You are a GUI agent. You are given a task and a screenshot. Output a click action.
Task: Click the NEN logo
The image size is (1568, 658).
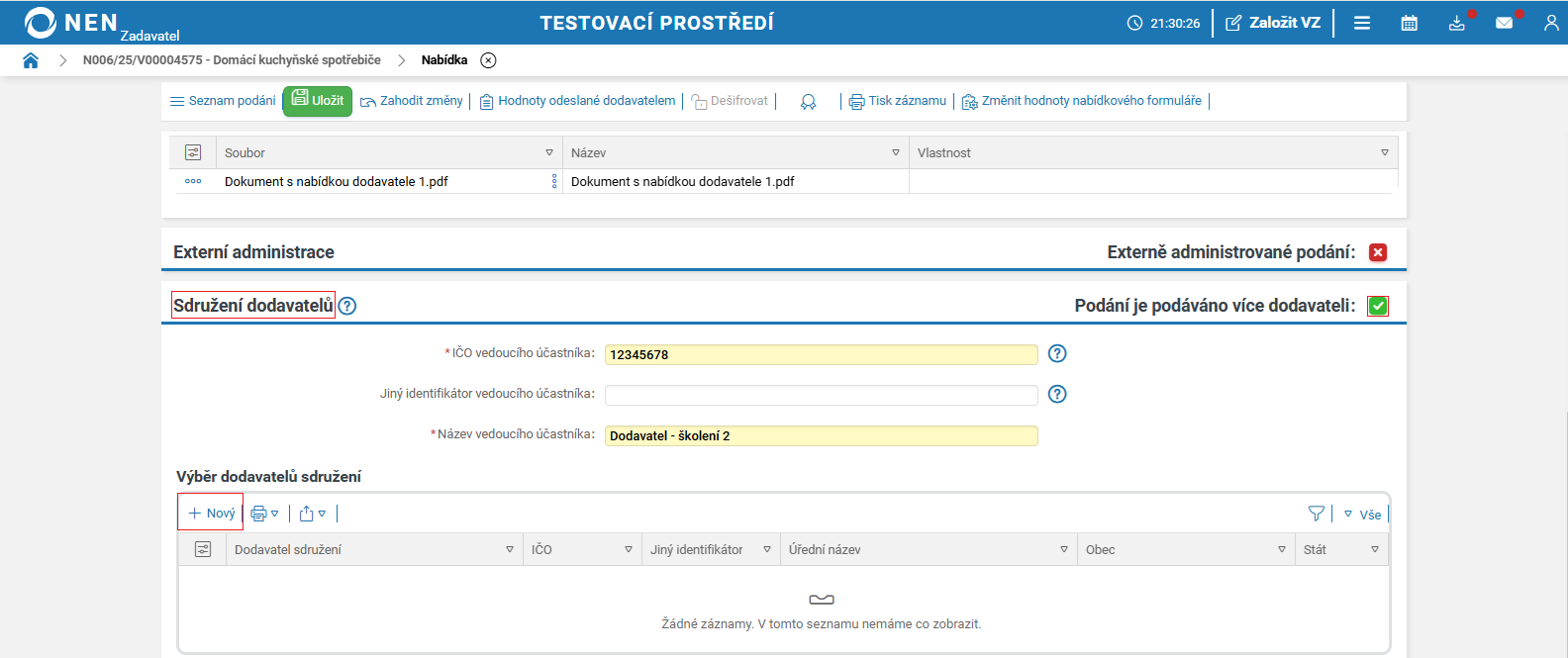point(71,23)
